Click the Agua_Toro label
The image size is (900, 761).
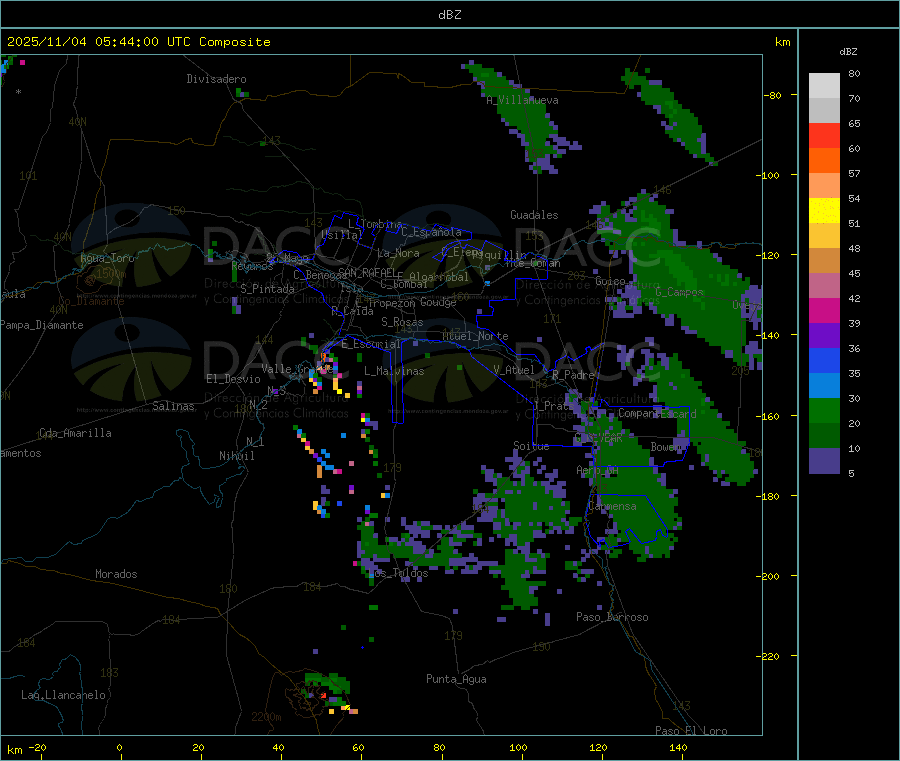point(107,258)
